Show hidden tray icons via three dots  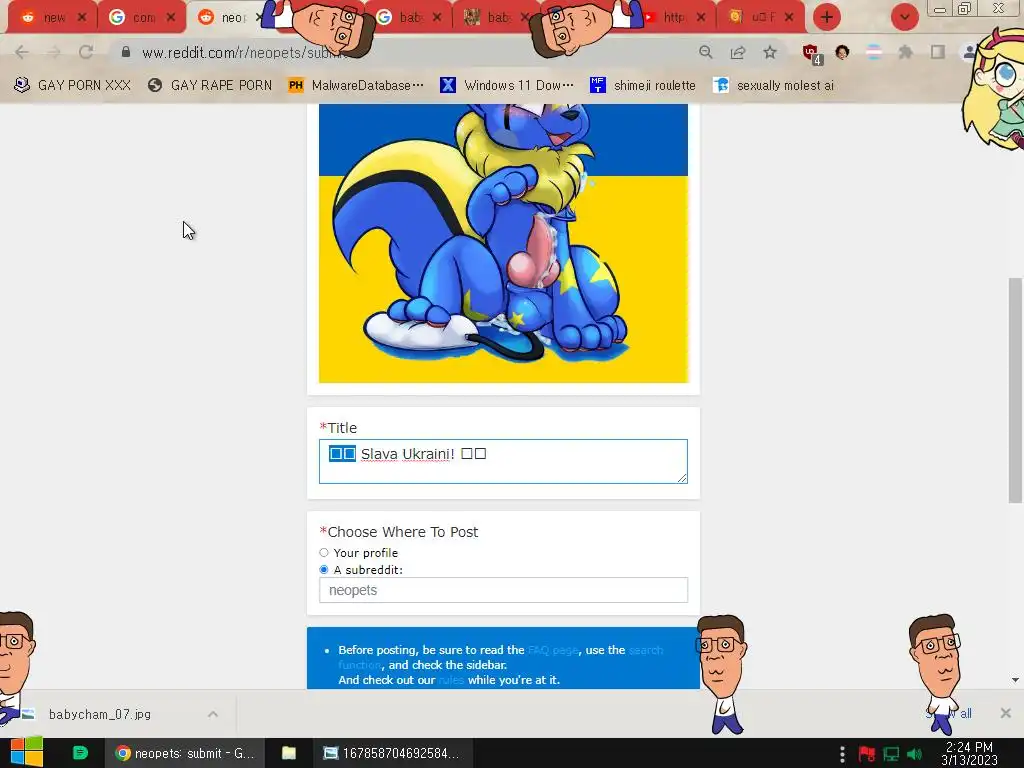(842, 754)
